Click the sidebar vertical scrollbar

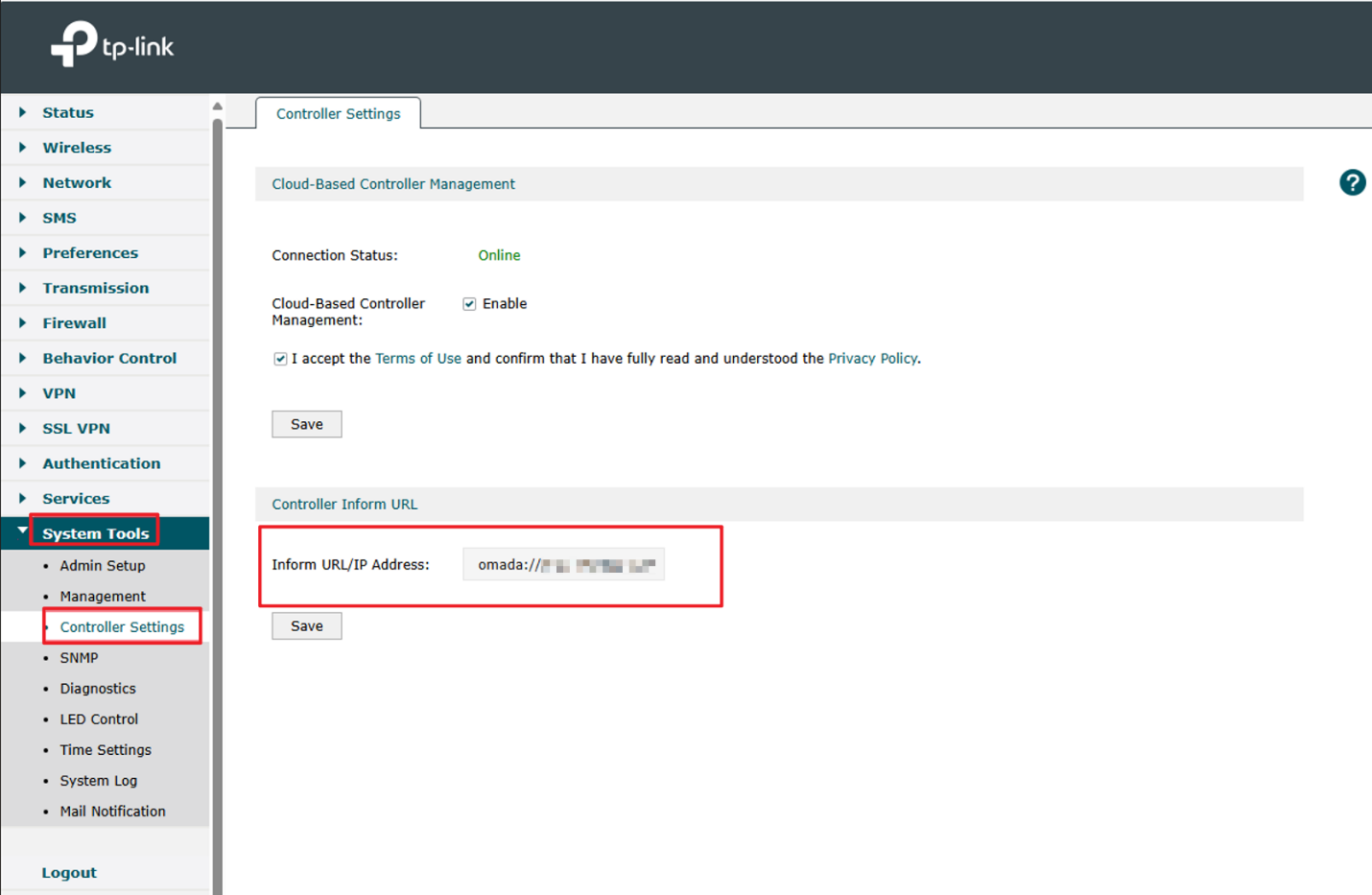[x=218, y=480]
